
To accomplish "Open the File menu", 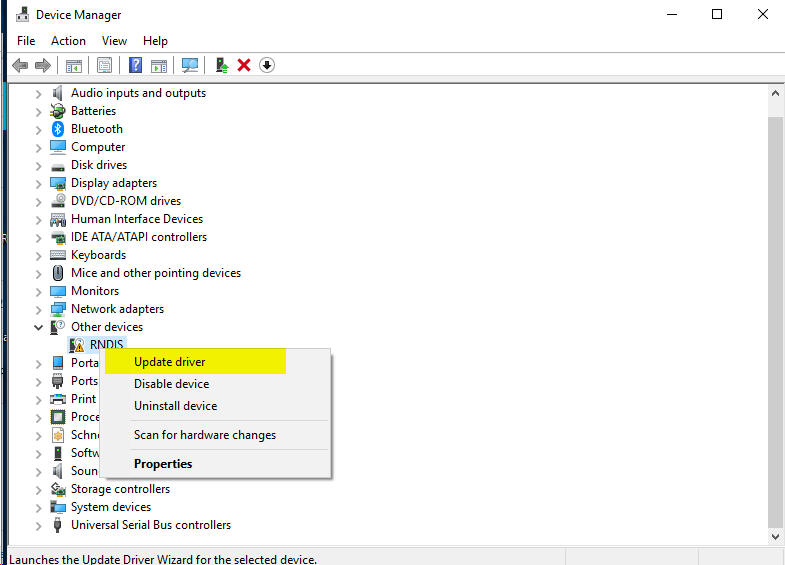I will pyautogui.click(x=26, y=41).
